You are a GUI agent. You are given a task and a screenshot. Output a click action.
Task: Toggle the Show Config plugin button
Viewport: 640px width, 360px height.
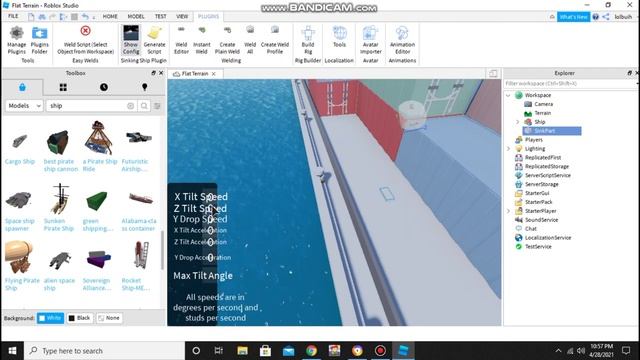(x=131, y=40)
